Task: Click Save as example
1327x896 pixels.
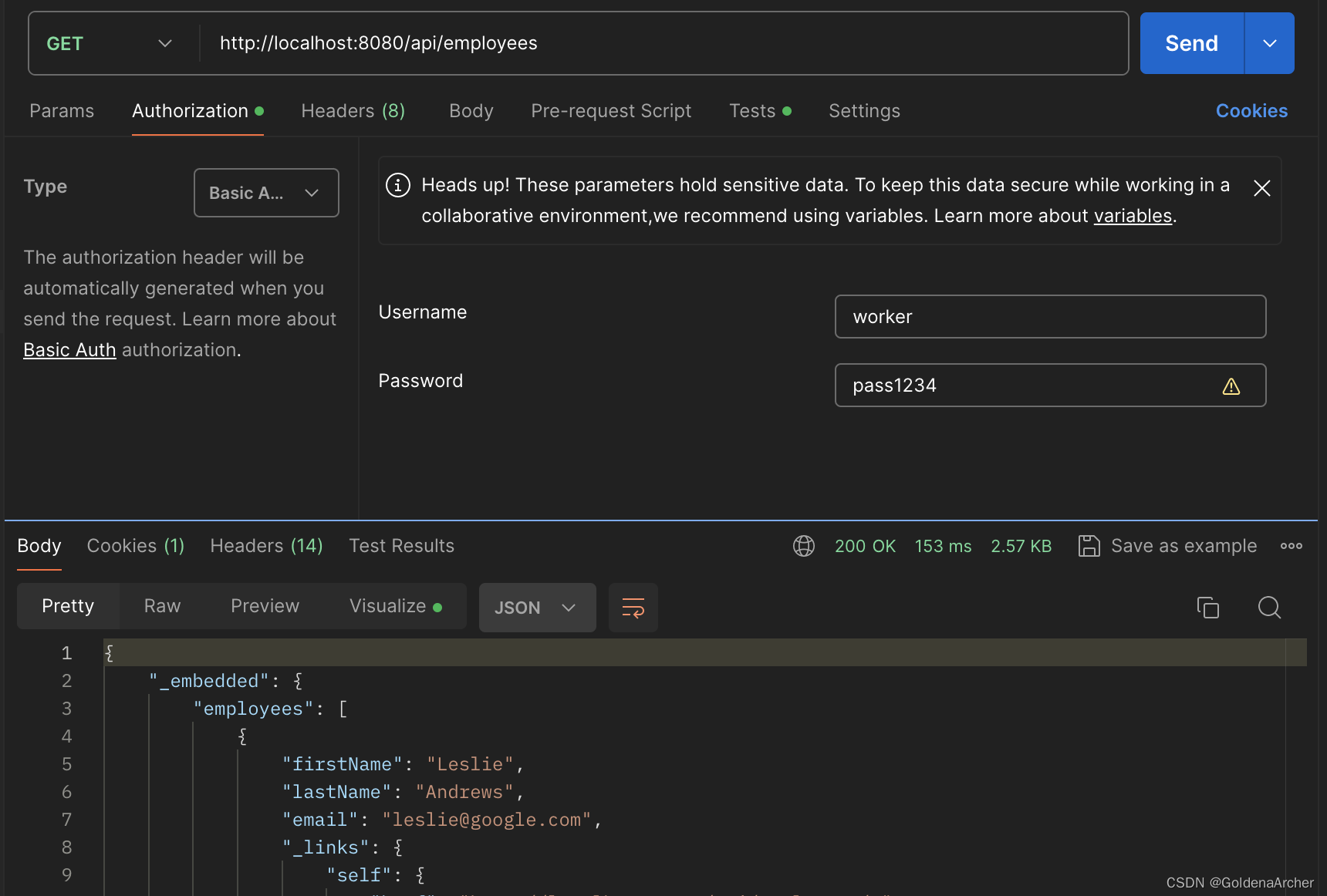Action: click(1183, 546)
